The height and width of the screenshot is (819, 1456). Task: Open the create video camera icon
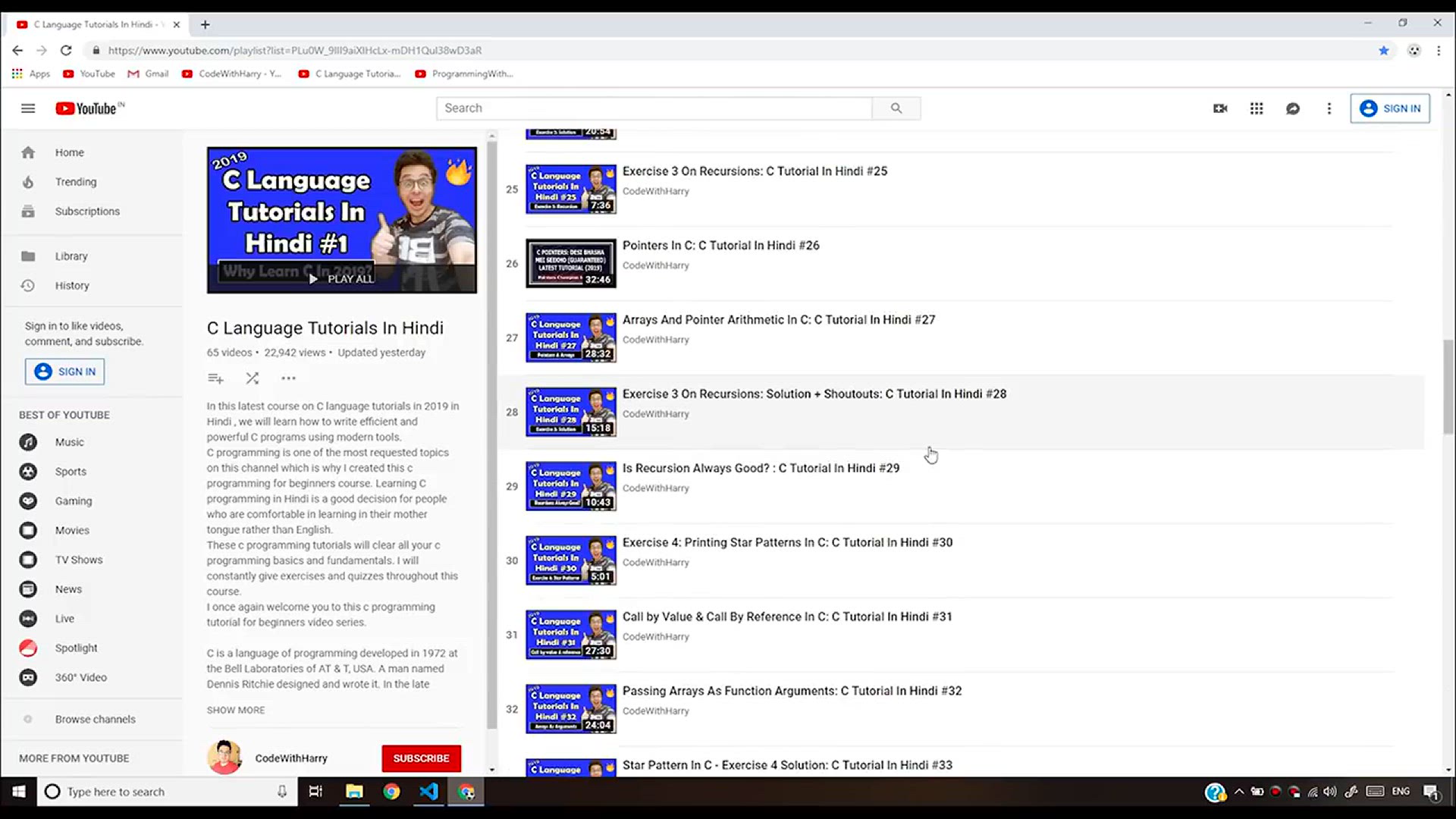(x=1220, y=108)
